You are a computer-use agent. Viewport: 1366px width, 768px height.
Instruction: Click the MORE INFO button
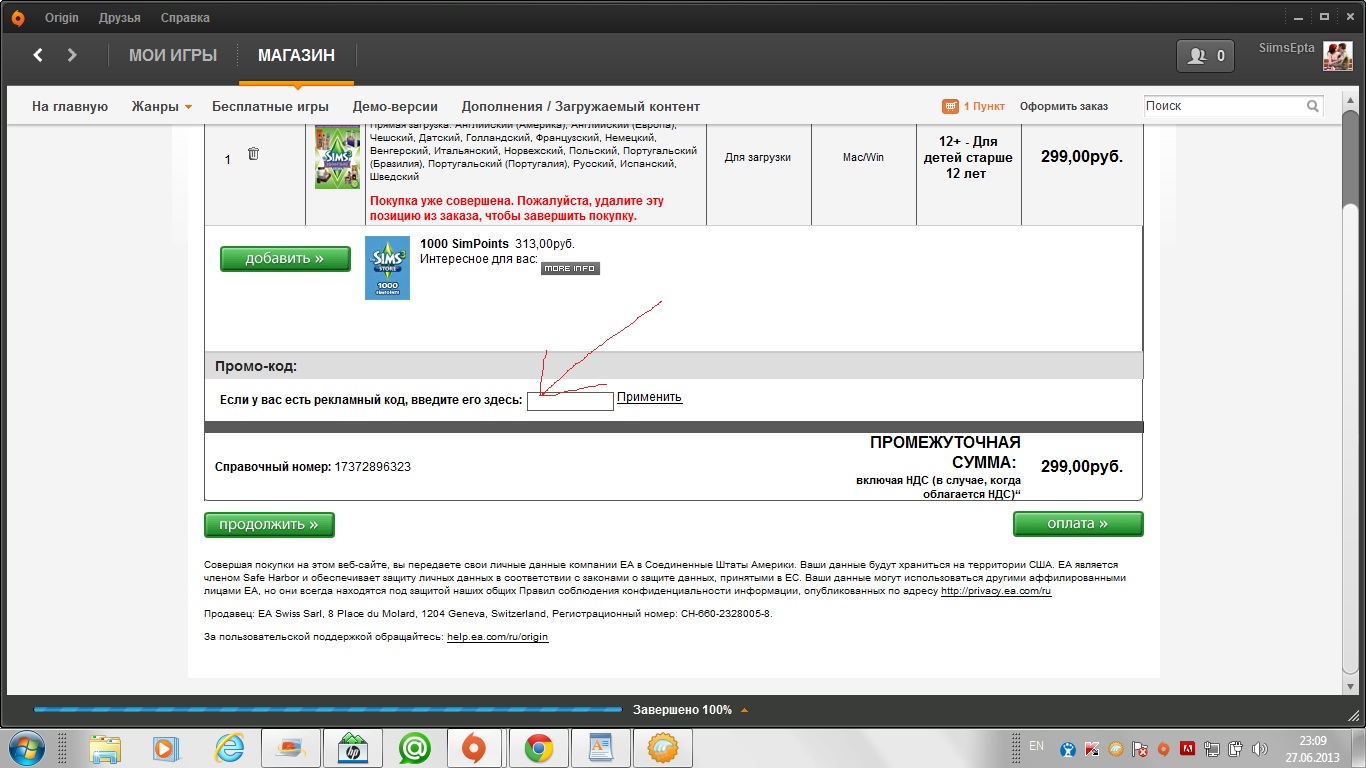click(570, 268)
